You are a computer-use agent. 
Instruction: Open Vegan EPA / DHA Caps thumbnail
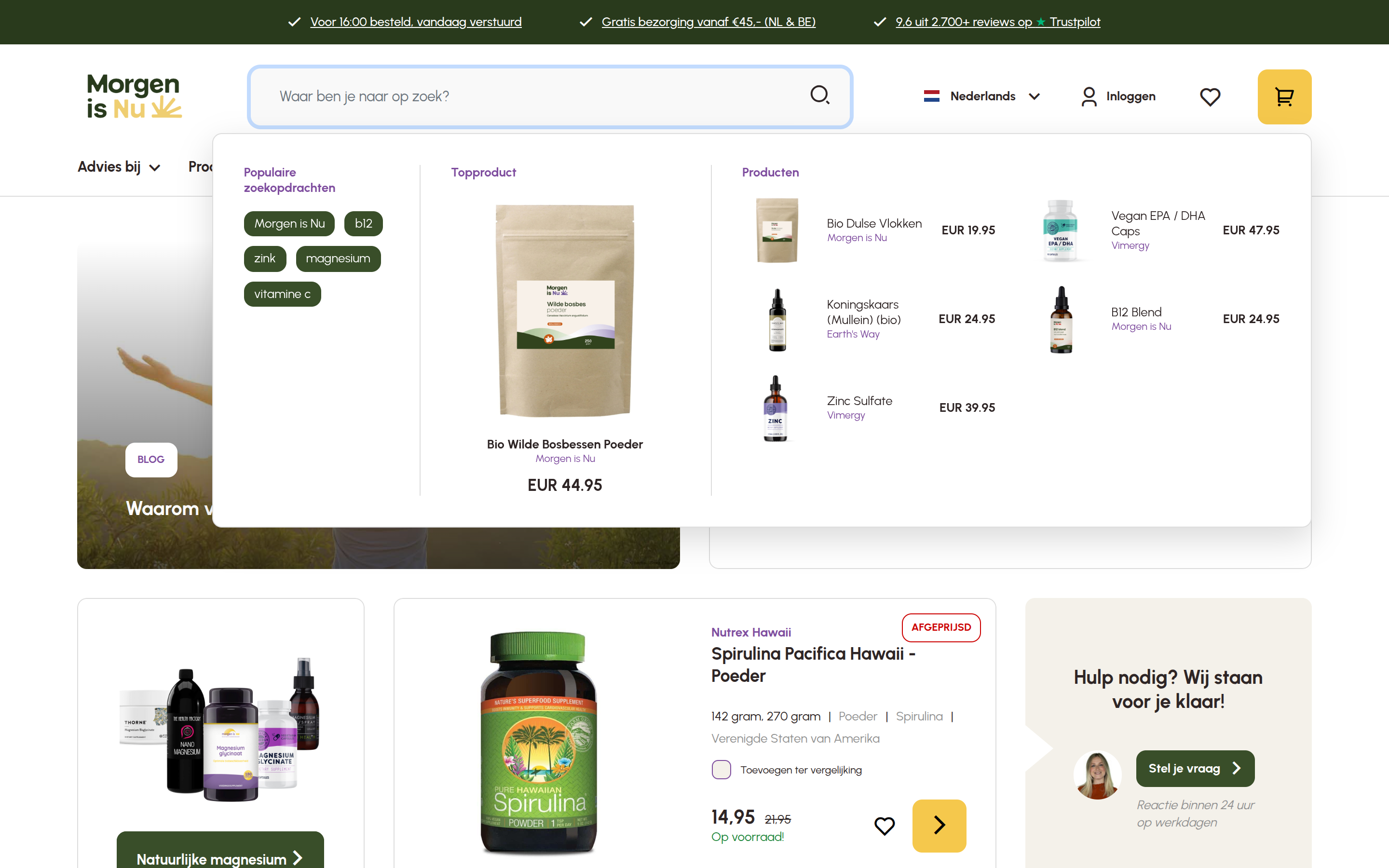[1060, 230]
